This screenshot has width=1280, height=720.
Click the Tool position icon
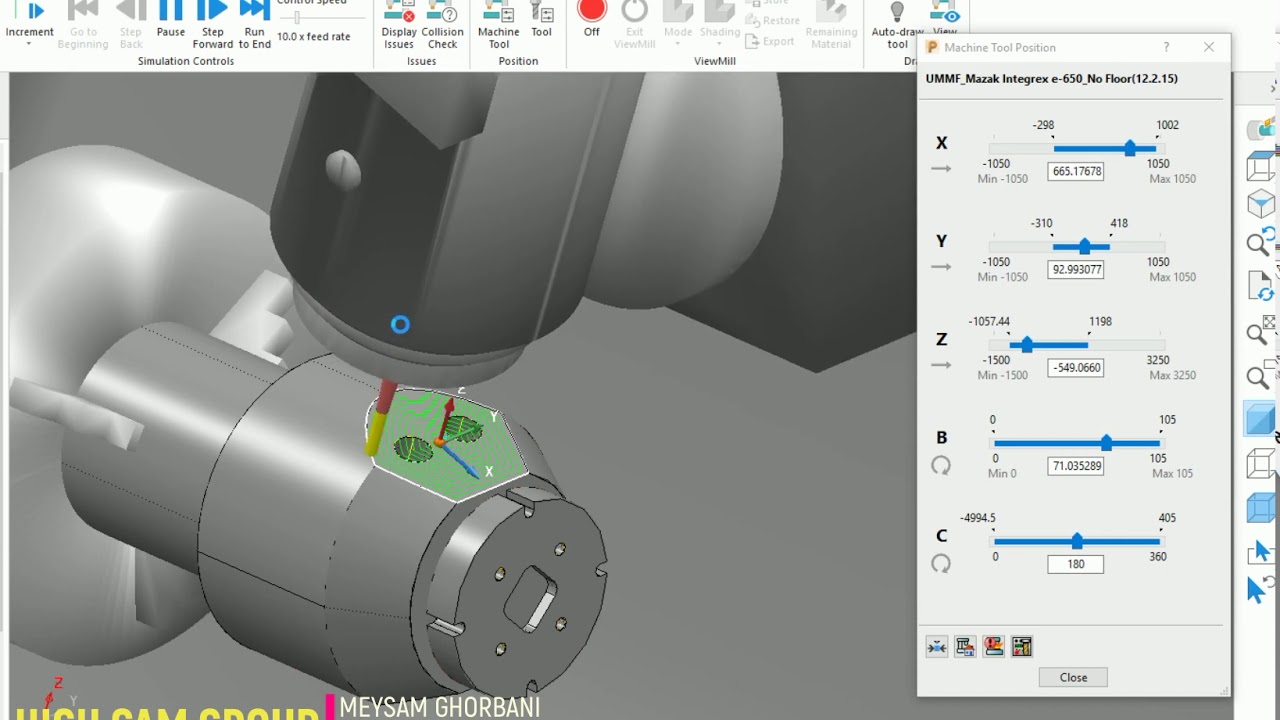coord(541,12)
